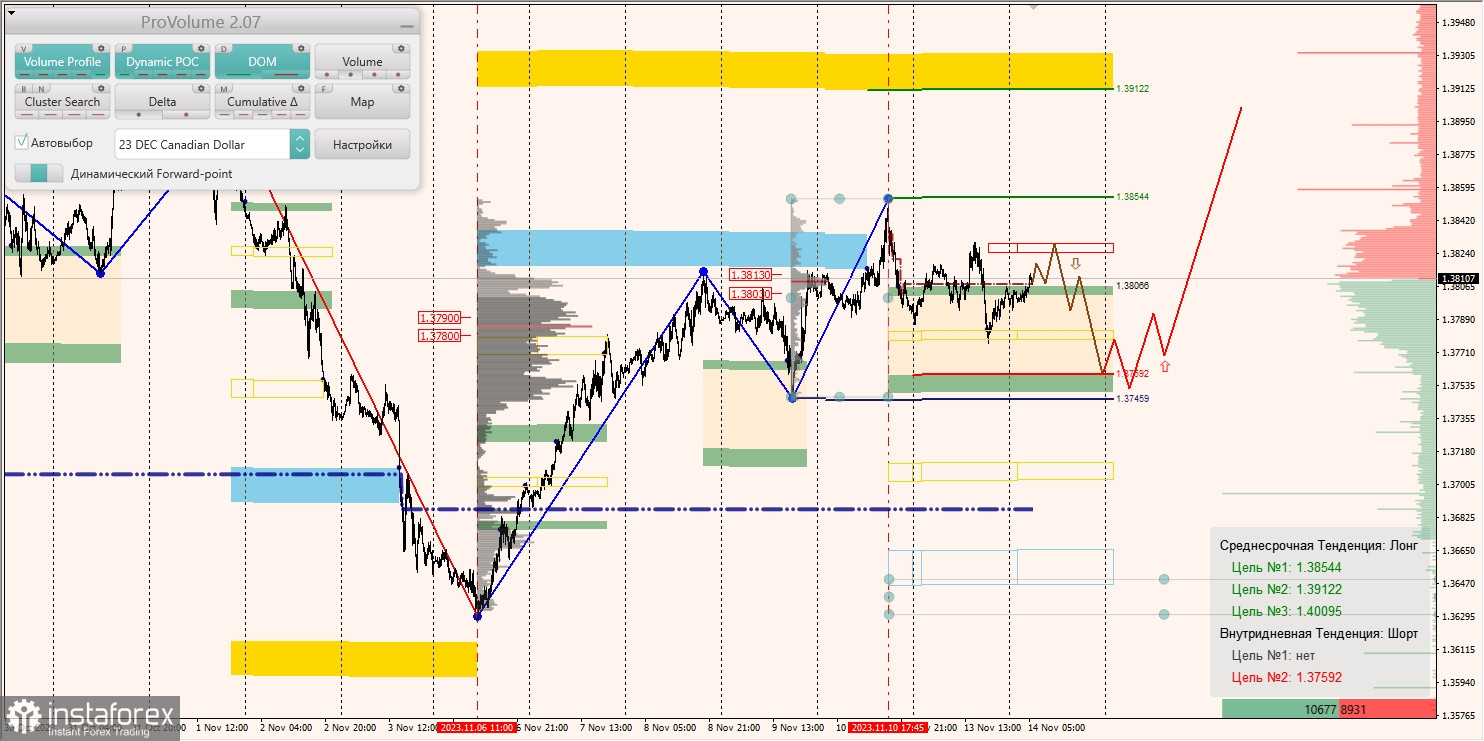
Task: Click Цель №2: 1.37592 in legend
Action: click(1286, 677)
